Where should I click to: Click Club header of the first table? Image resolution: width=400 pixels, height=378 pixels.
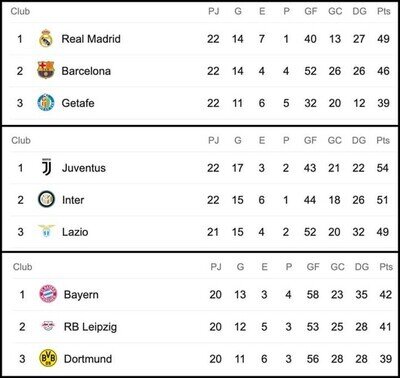click(20, 11)
